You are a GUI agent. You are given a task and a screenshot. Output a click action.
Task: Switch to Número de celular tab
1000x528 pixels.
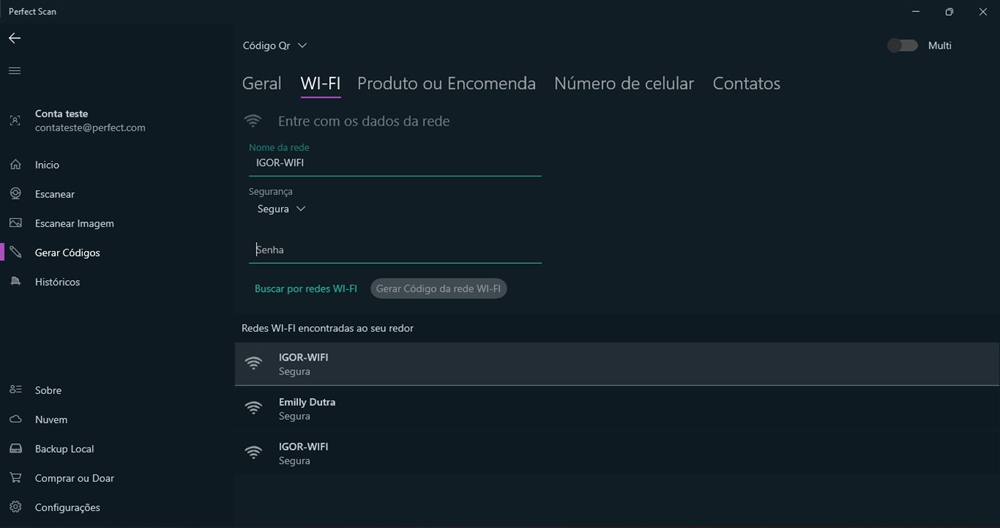point(624,84)
